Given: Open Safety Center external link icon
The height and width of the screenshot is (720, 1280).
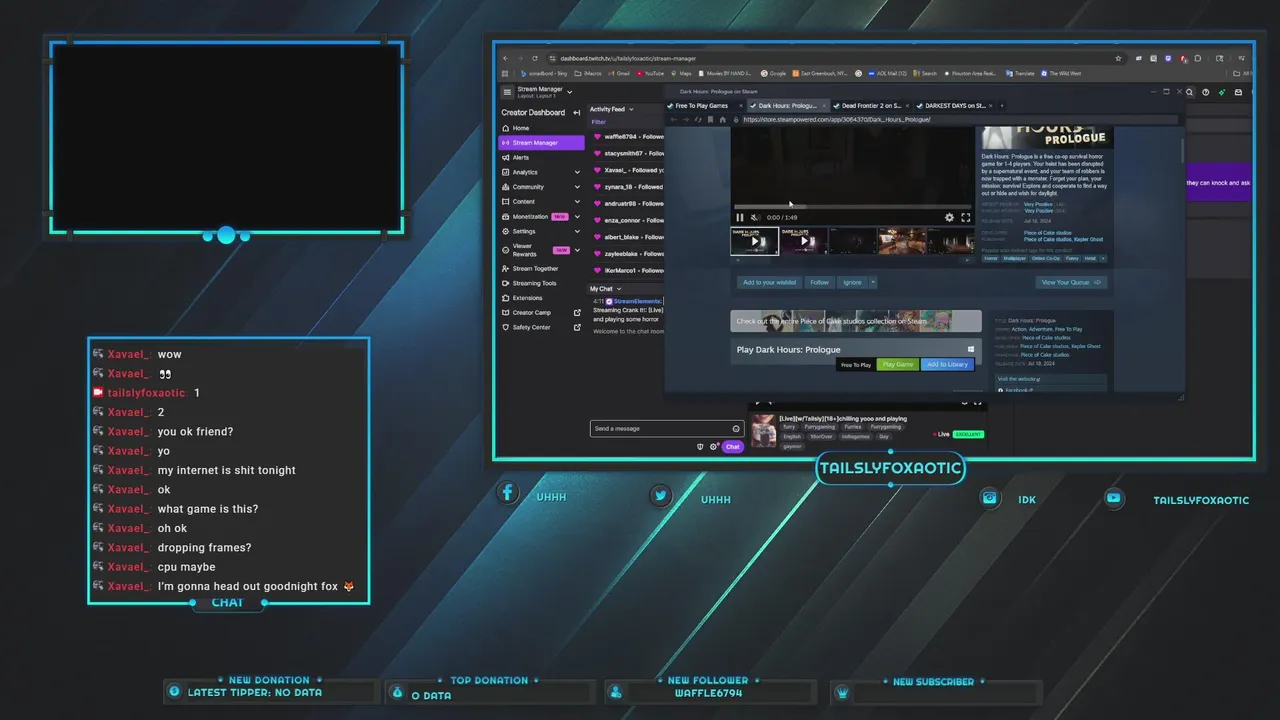Looking at the screenshot, I should click(x=577, y=327).
